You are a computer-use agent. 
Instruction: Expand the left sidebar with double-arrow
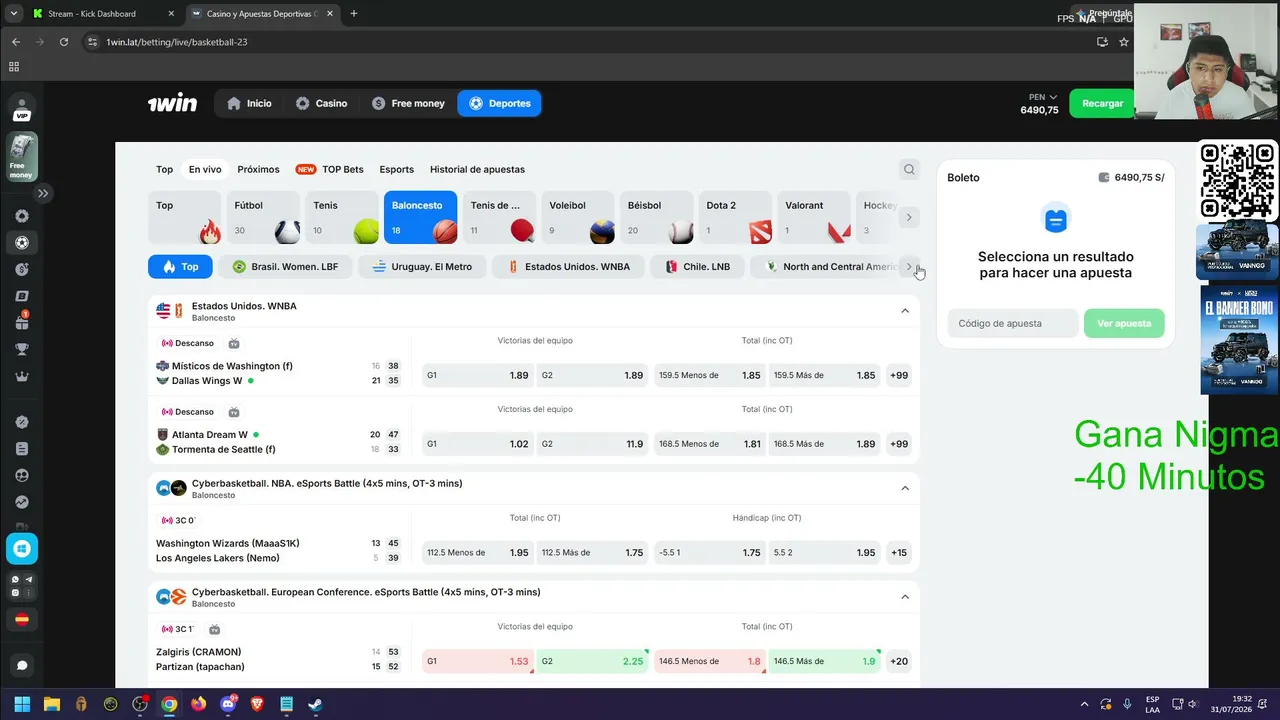(x=43, y=193)
